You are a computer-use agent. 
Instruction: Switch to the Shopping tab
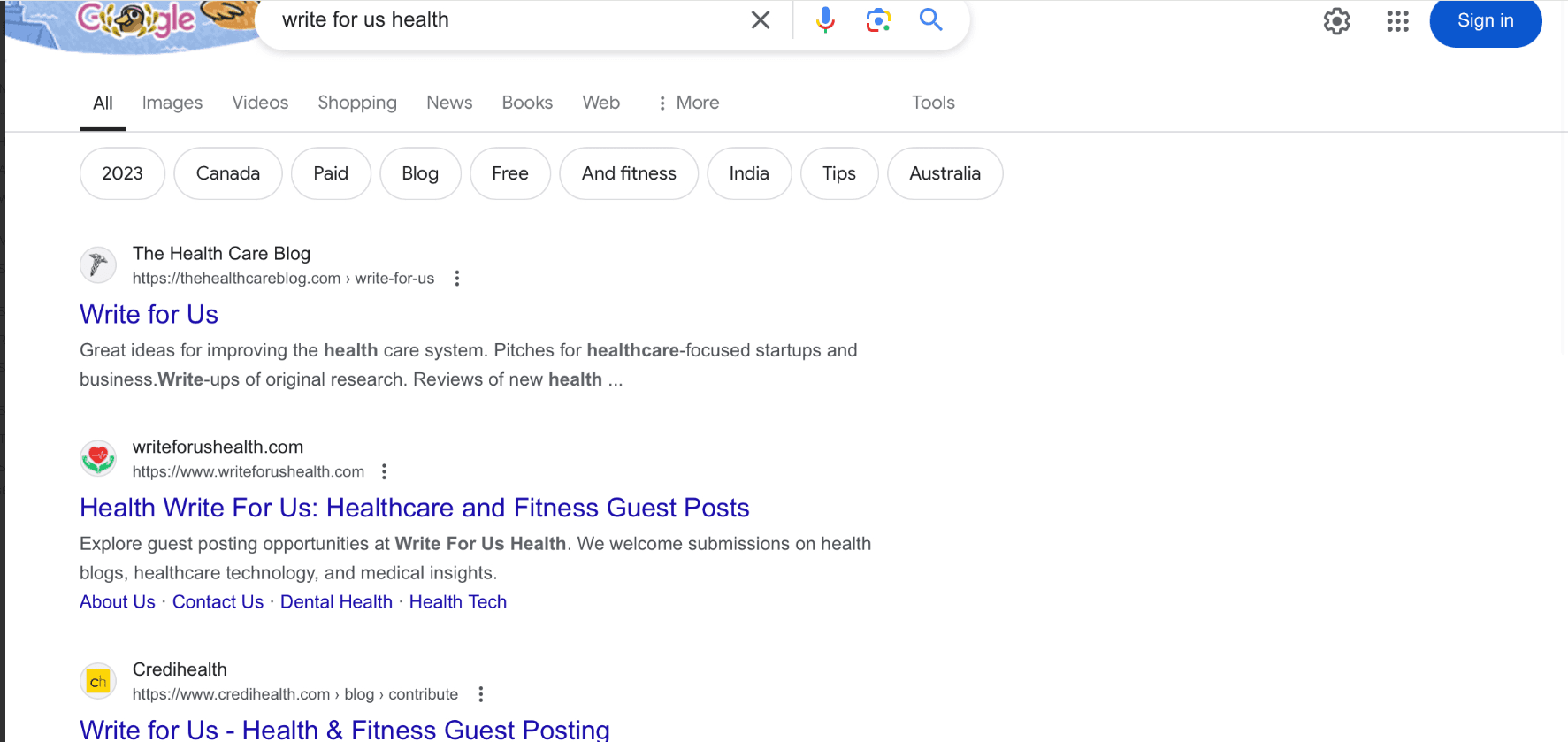point(357,103)
